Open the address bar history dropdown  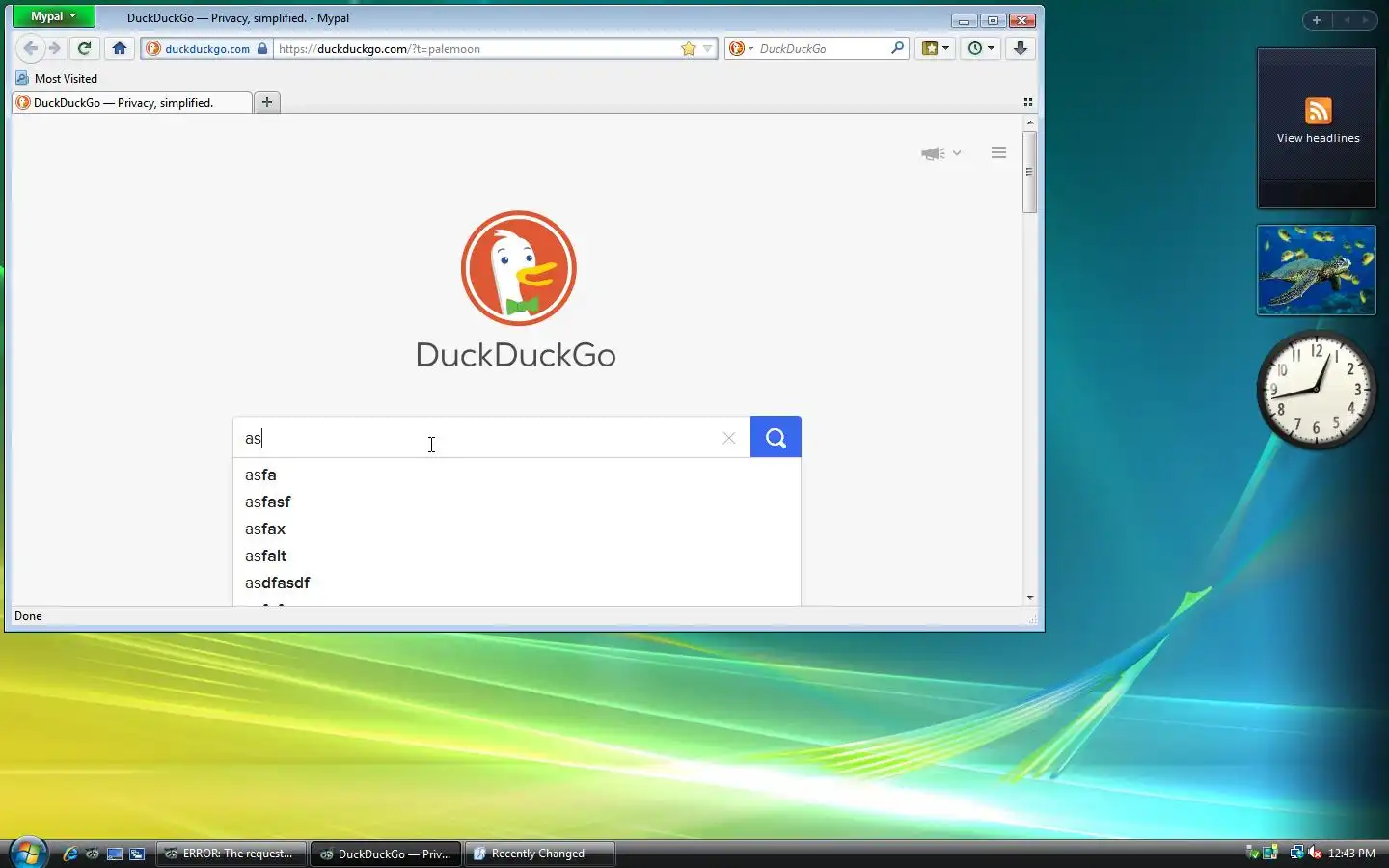[x=708, y=48]
